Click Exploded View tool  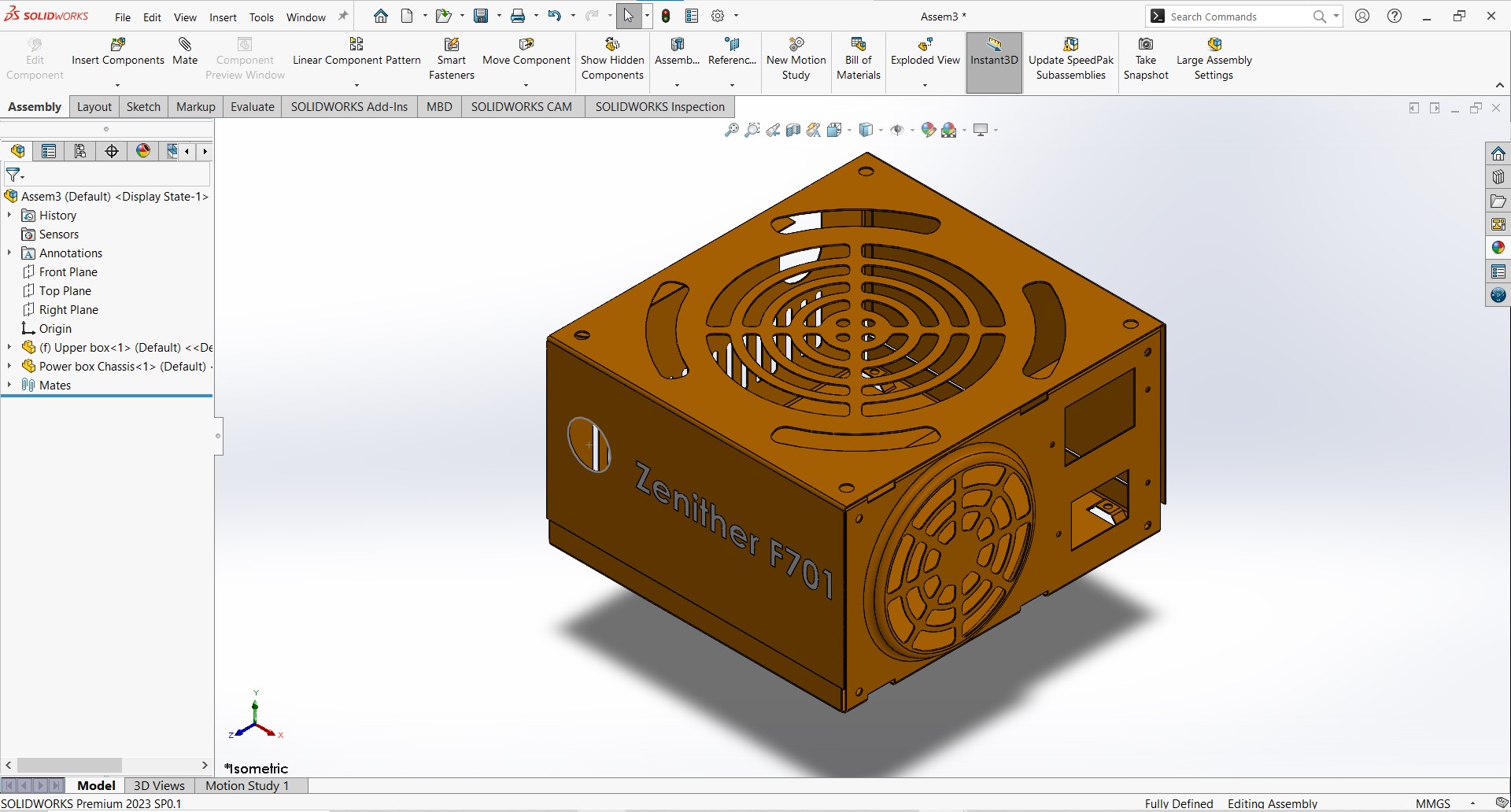tap(925, 52)
